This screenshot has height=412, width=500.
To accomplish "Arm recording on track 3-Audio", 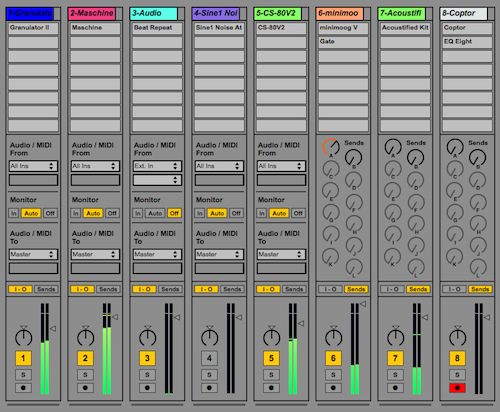I will [147, 388].
